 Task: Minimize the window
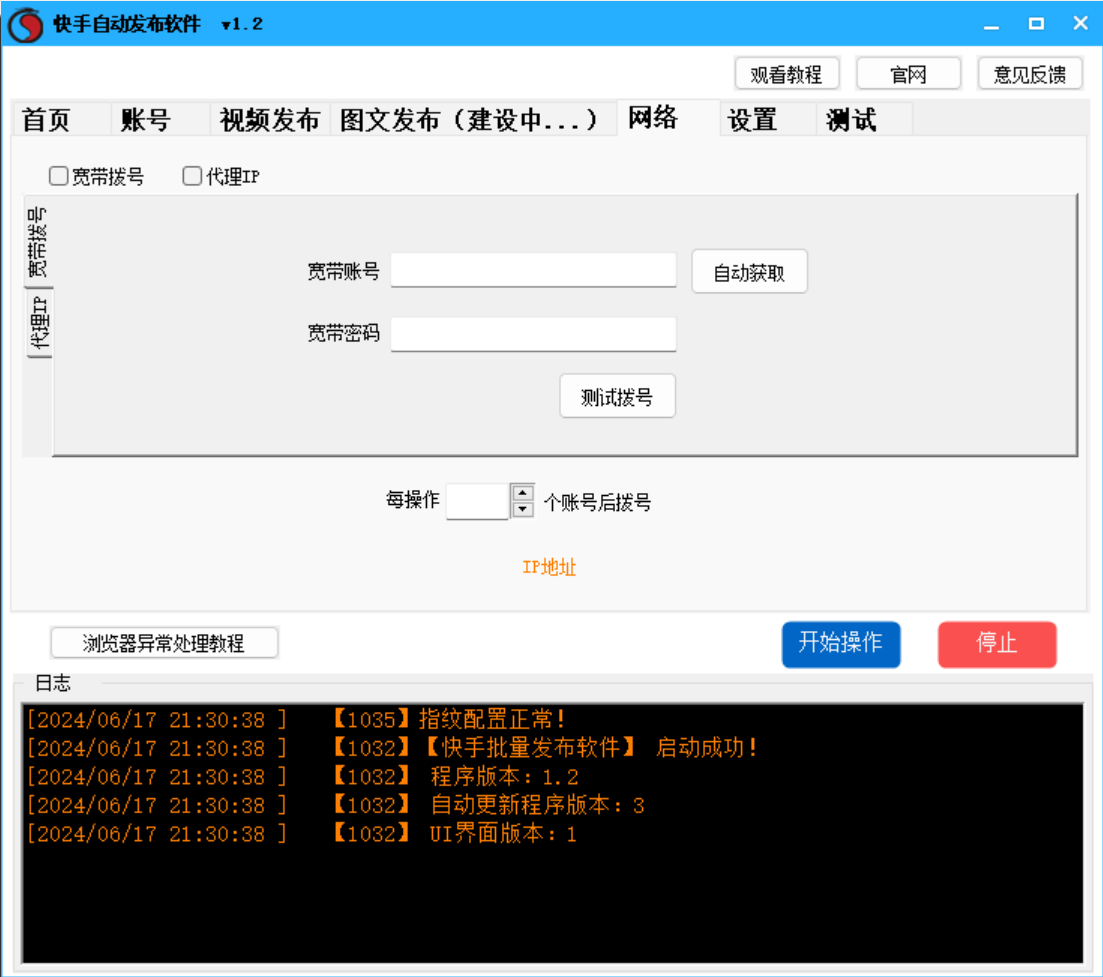tap(991, 25)
